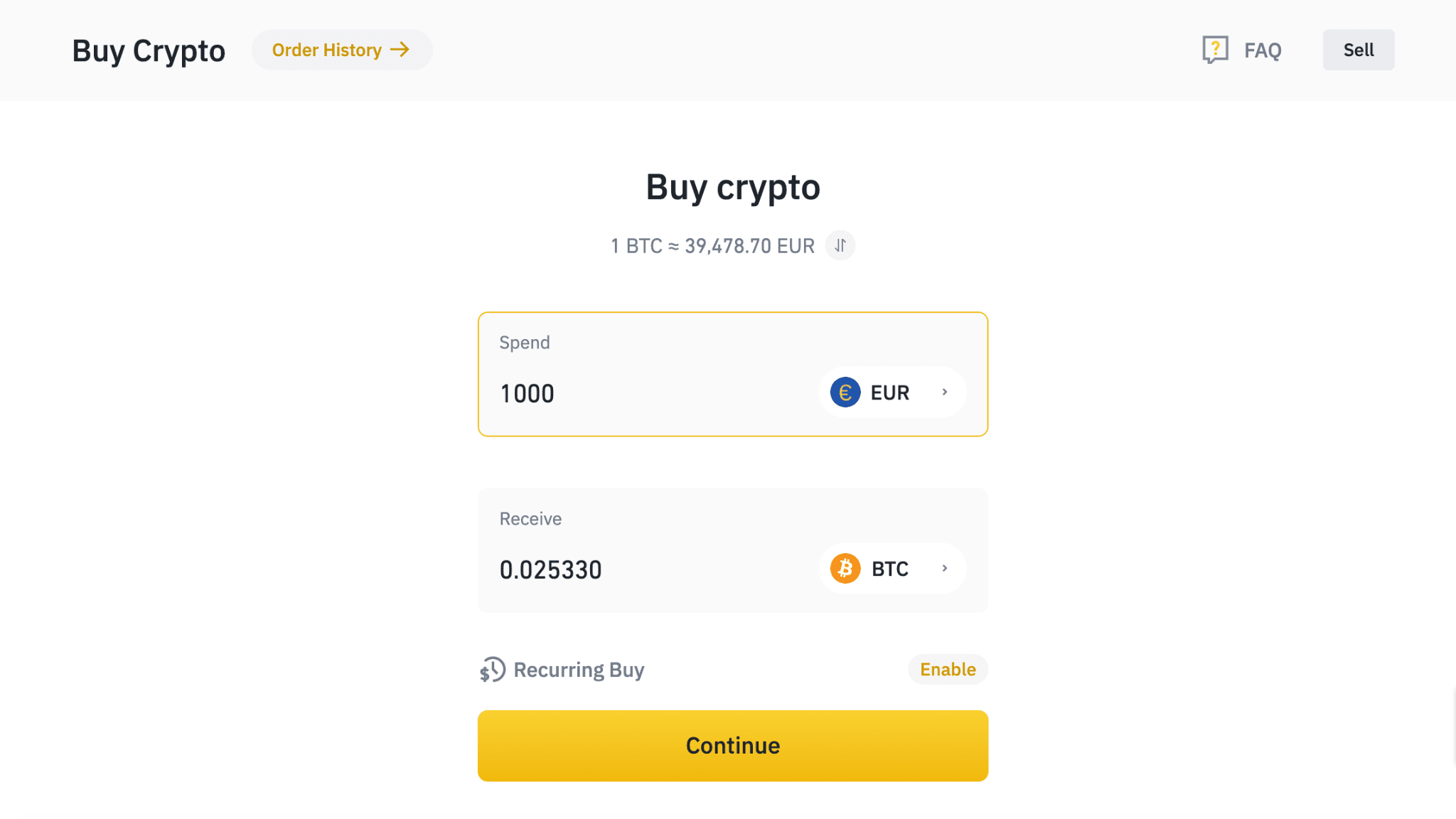Click the swap/reverse currencies icon
This screenshot has height=819, width=1456.
coord(841,245)
